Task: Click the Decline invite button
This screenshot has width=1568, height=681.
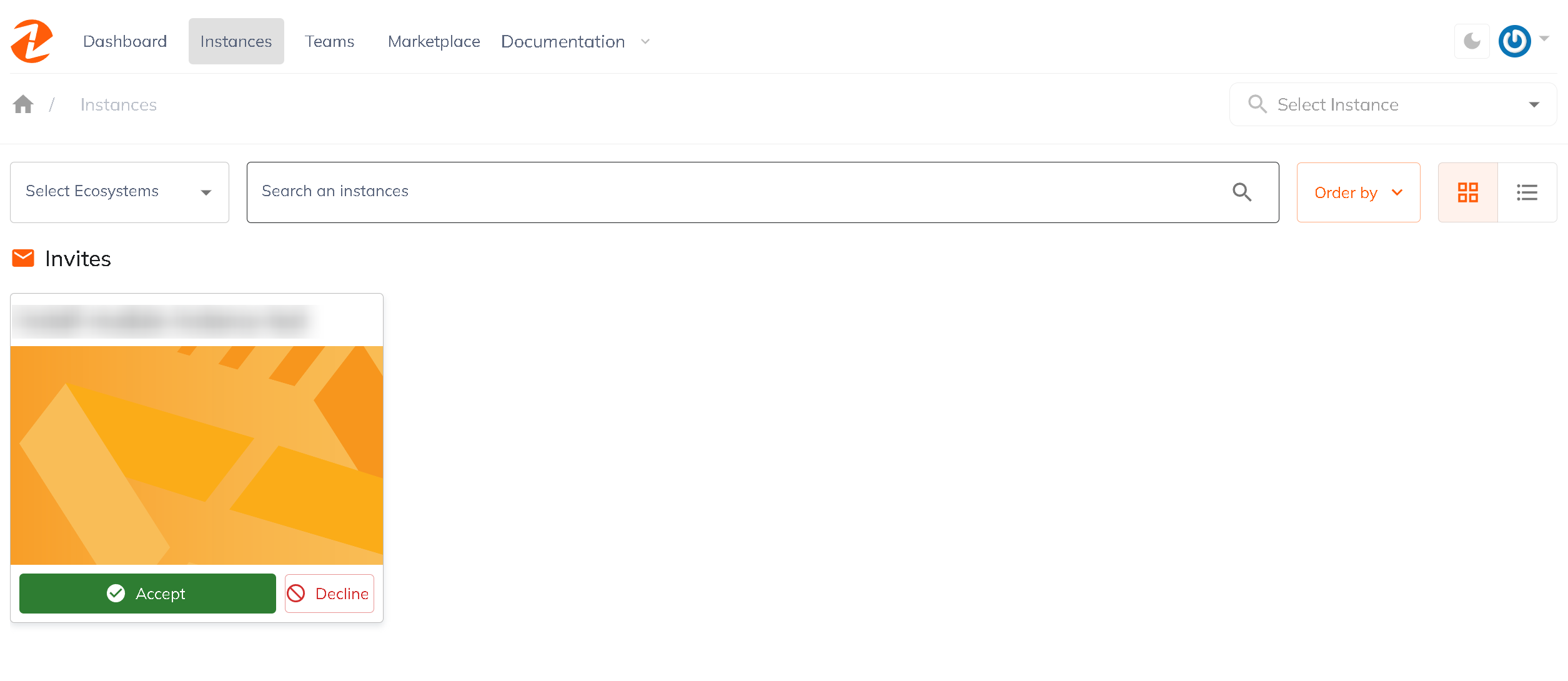Action: (x=328, y=593)
